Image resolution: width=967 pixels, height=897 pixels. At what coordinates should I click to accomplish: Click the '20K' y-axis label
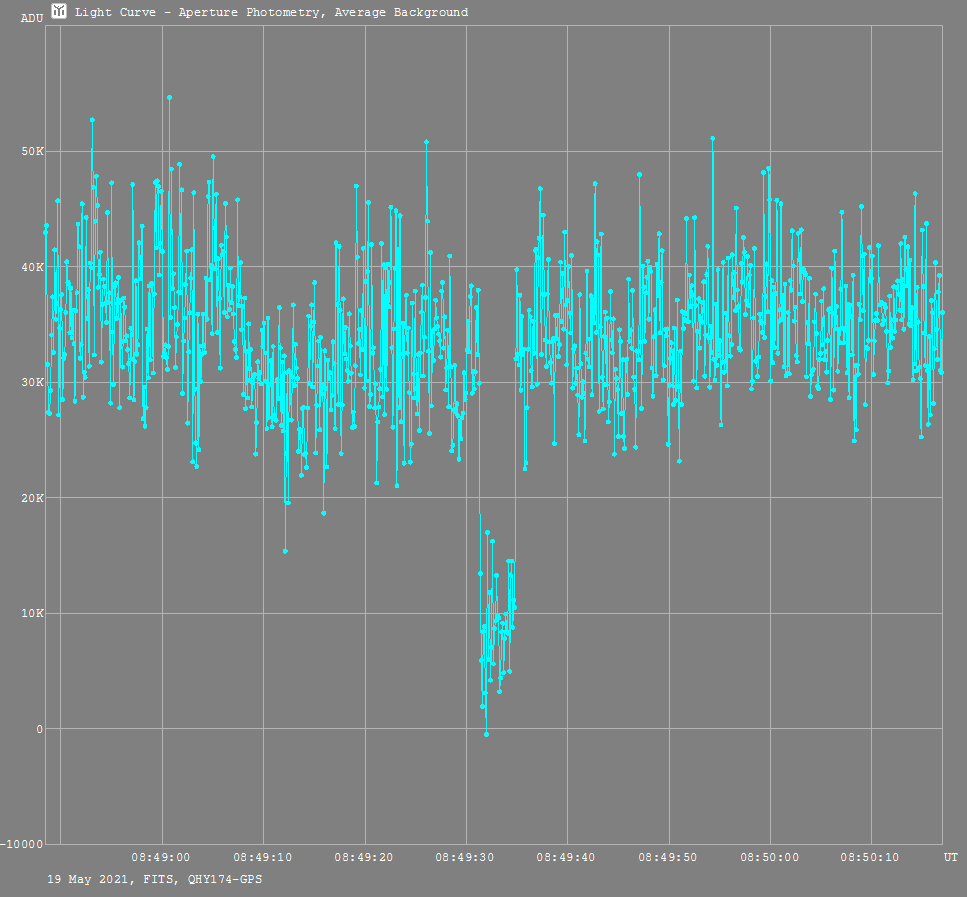tap(33, 498)
